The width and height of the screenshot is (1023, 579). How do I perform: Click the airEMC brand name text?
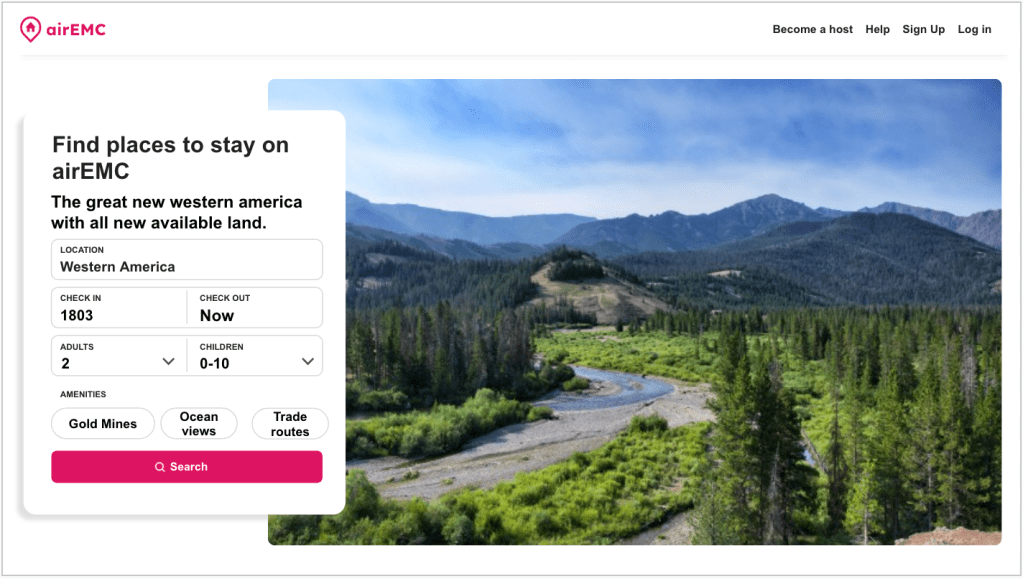coord(76,30)
